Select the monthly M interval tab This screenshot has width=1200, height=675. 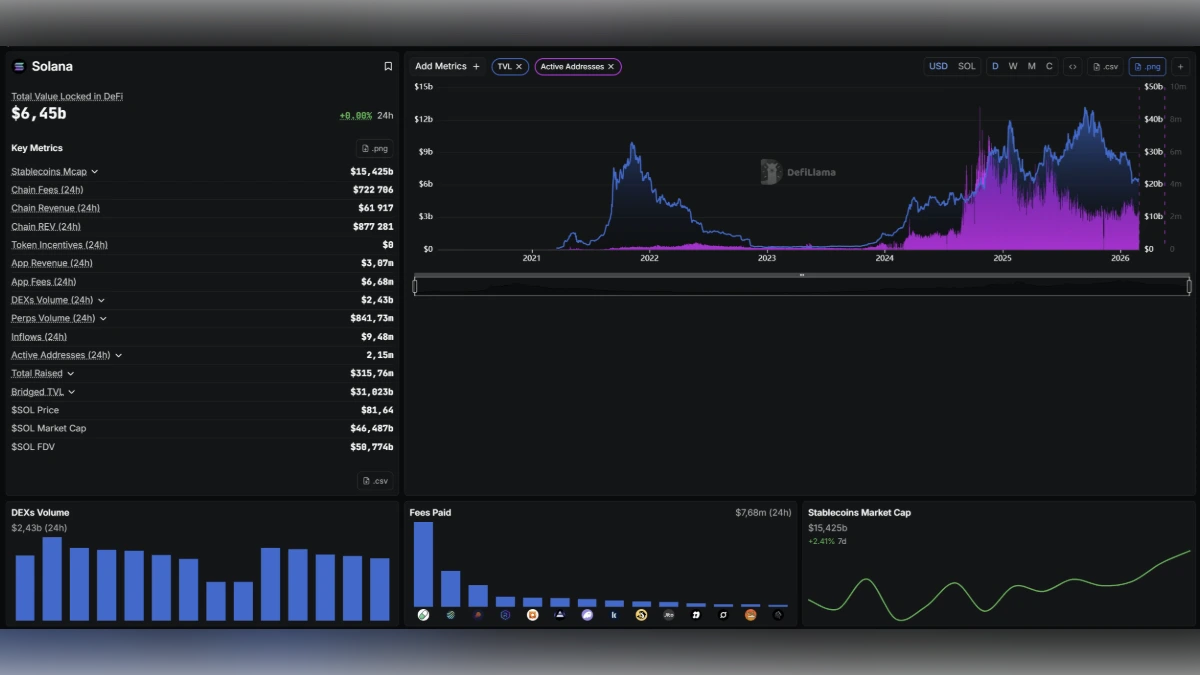[1030, 66]
